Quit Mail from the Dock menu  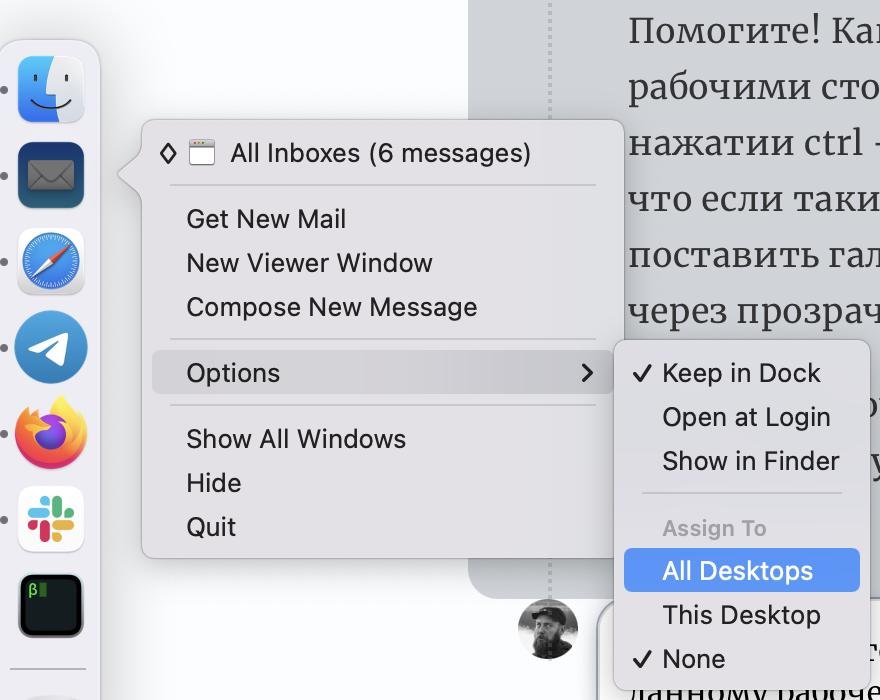(211, 526)
